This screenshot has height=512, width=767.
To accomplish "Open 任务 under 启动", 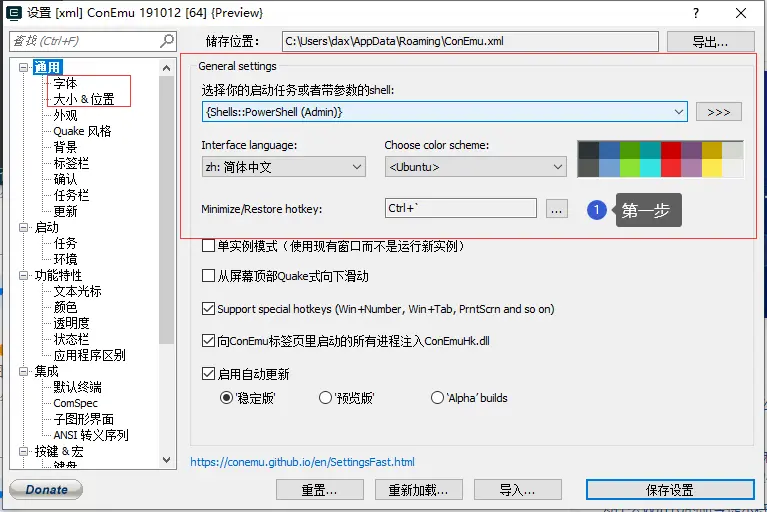I will click(65, 244).
